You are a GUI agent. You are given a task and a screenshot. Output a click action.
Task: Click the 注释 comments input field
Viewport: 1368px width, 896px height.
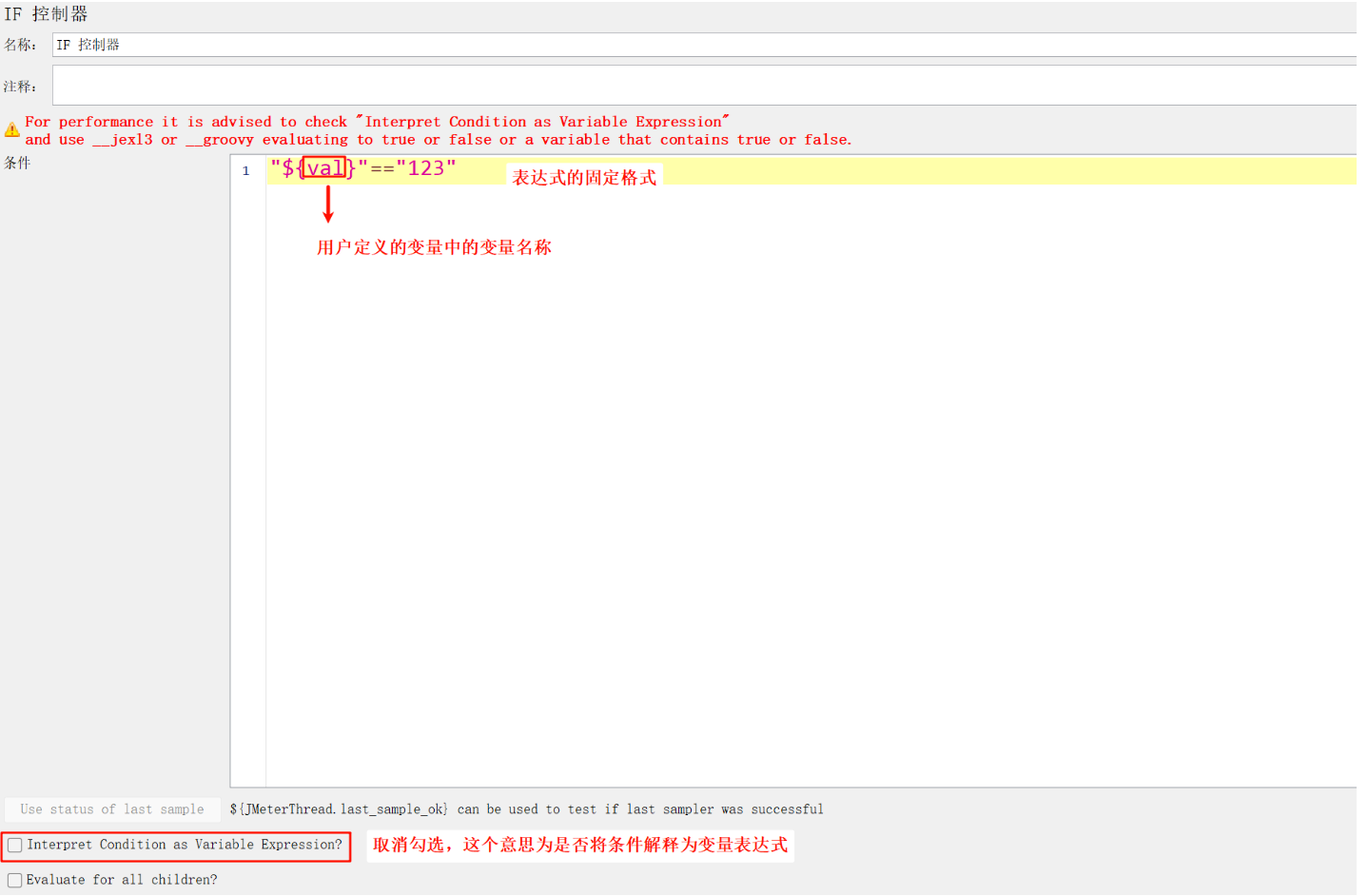(x=704, y=86)
